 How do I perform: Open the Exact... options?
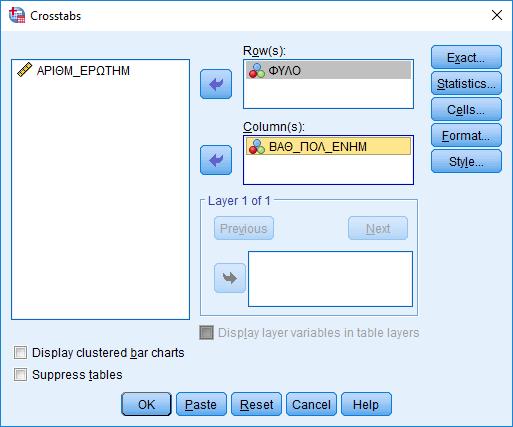466,57
